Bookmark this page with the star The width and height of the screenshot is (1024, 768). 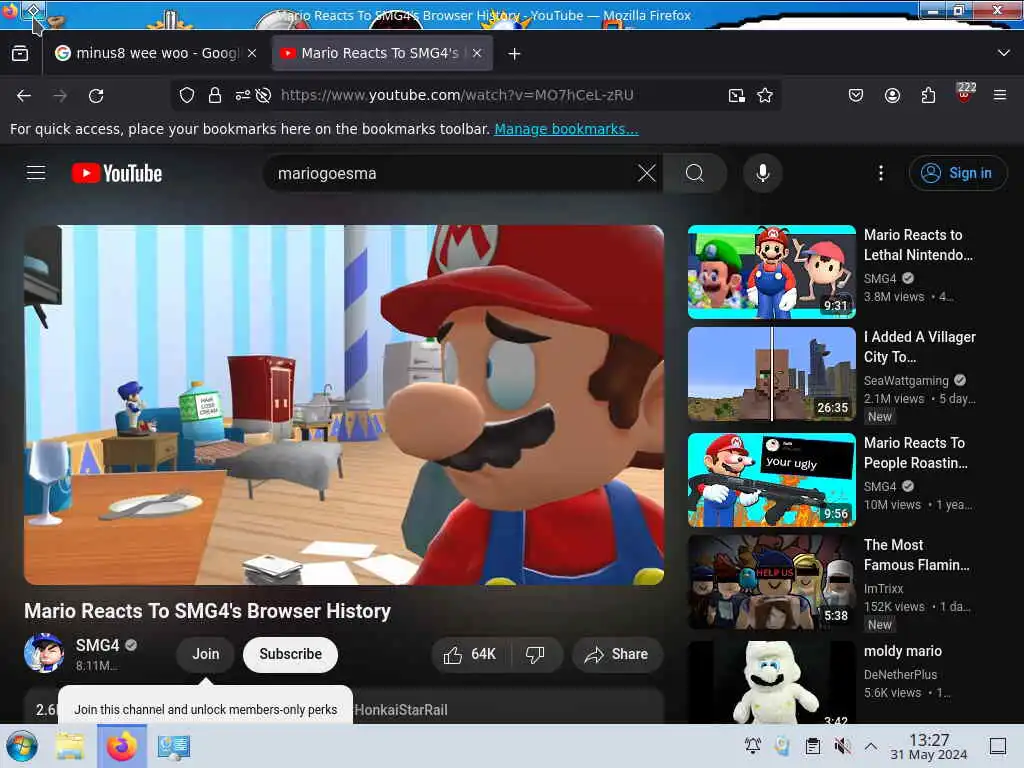click(x=765, y=95)
